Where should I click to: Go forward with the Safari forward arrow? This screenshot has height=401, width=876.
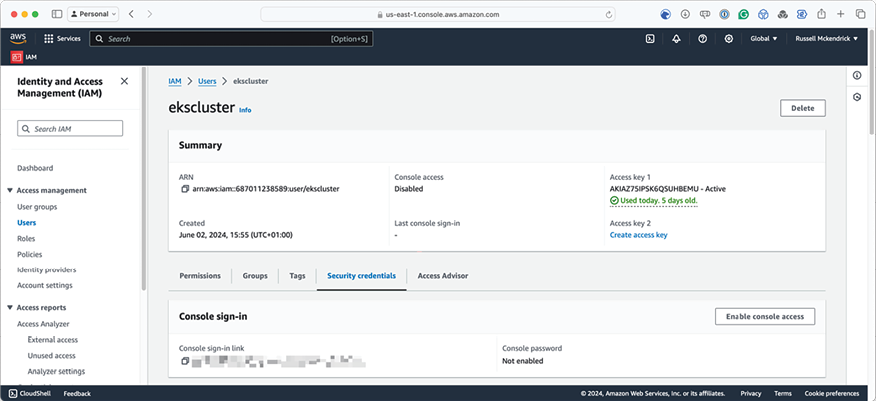click(149, 14)
